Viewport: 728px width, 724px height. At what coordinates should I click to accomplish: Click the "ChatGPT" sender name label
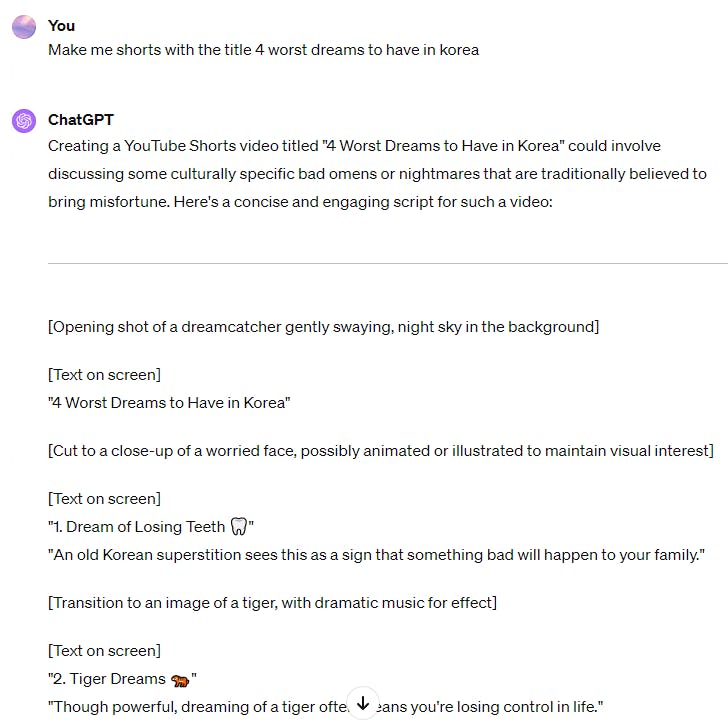[x=81, y=120]
